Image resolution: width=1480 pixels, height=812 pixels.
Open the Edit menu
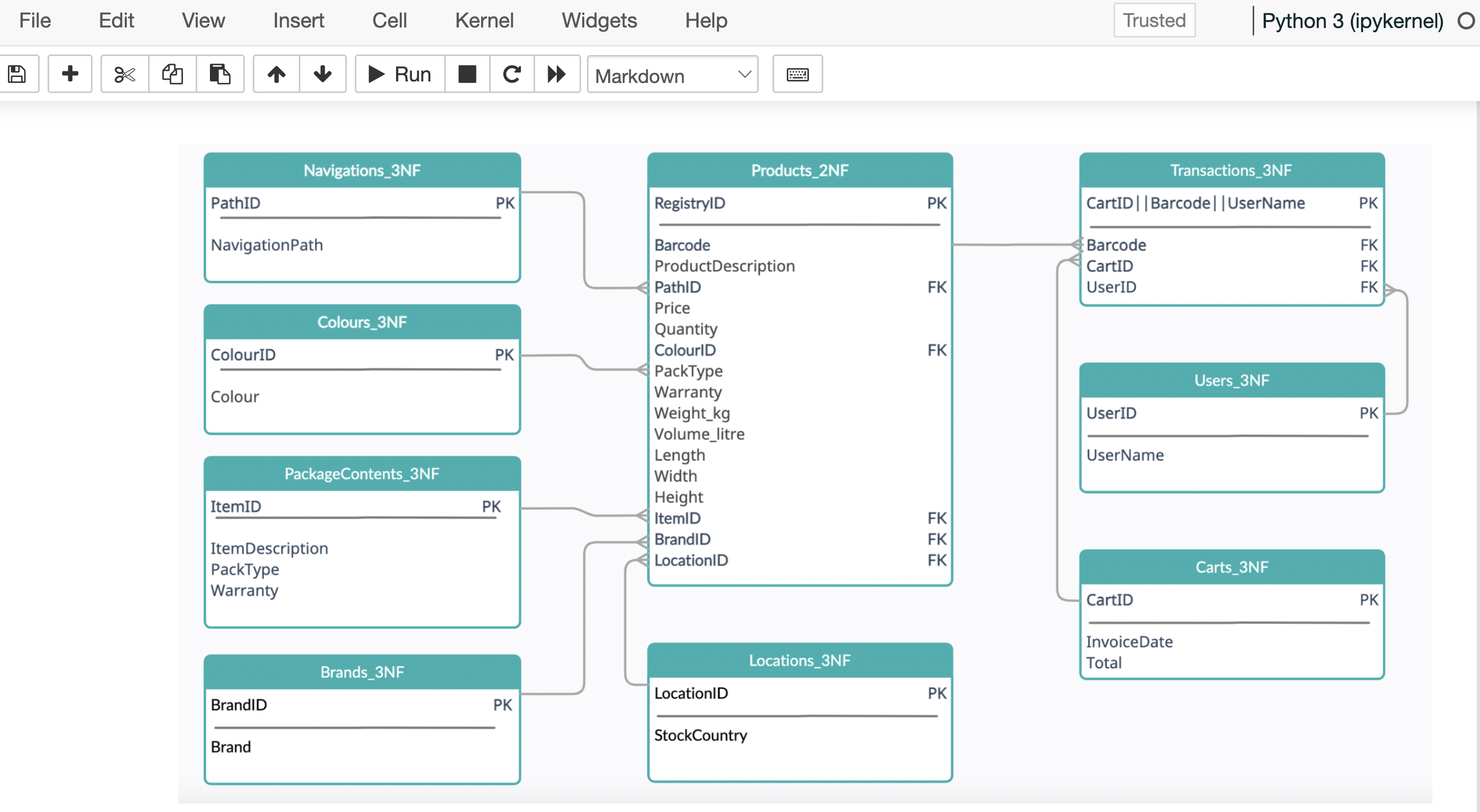[116, 21]
